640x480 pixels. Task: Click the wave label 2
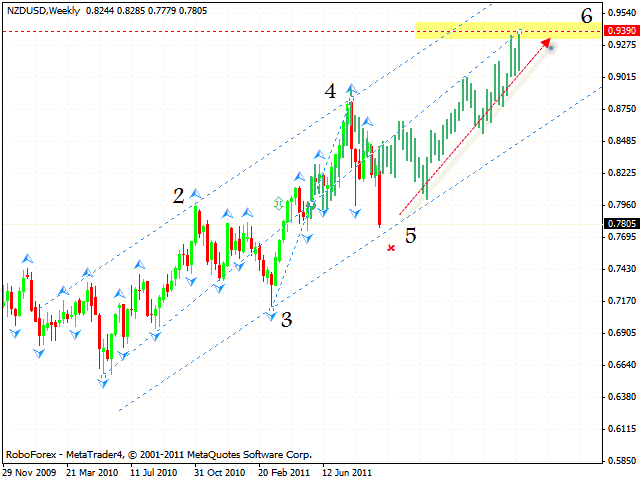178,196
